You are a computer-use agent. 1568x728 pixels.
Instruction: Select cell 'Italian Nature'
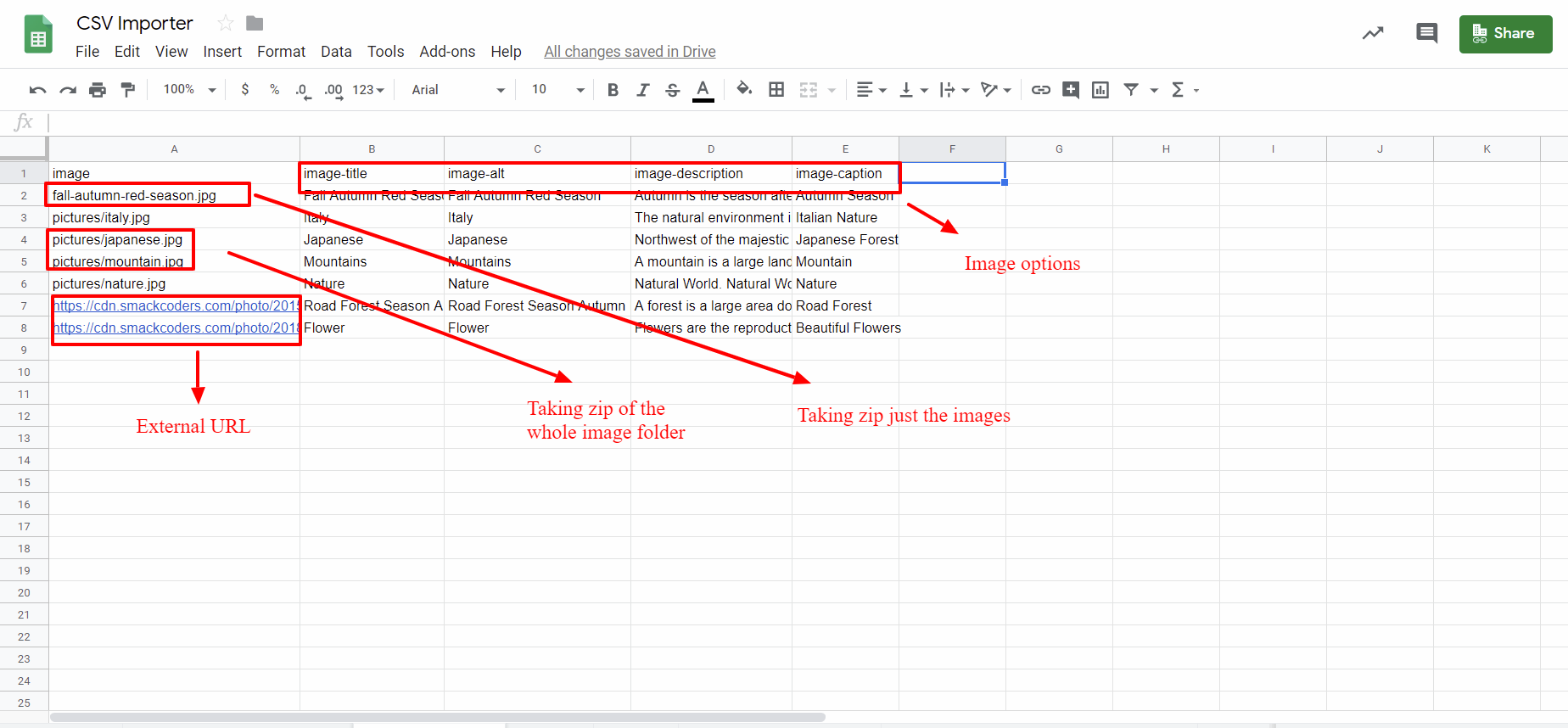845,217
